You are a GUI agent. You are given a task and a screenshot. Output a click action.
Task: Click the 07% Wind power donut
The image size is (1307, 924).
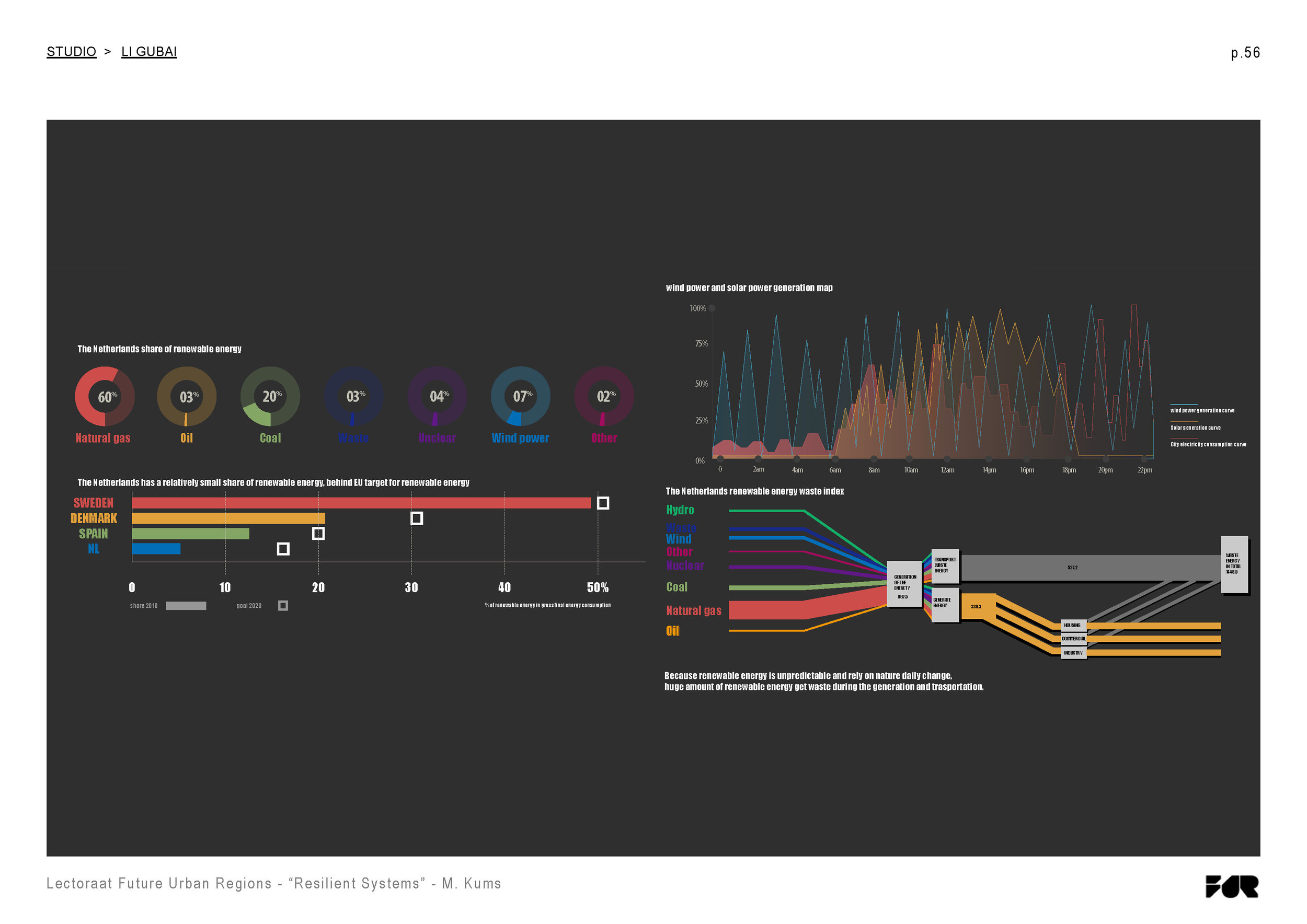tap(520, 397)
